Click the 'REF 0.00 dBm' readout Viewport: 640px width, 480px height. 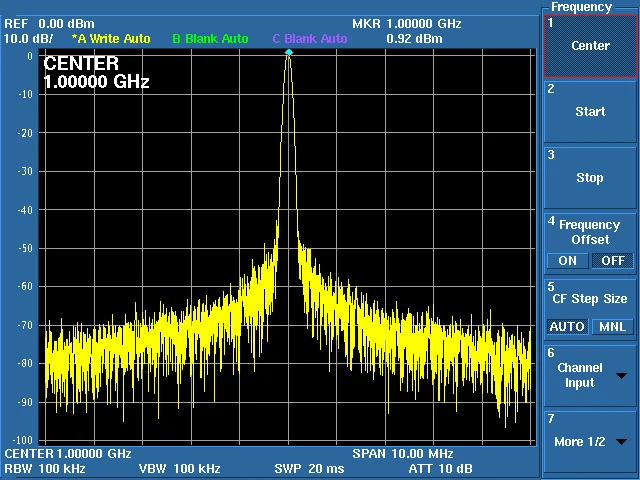pyautogui.click(x=49, y=24)
